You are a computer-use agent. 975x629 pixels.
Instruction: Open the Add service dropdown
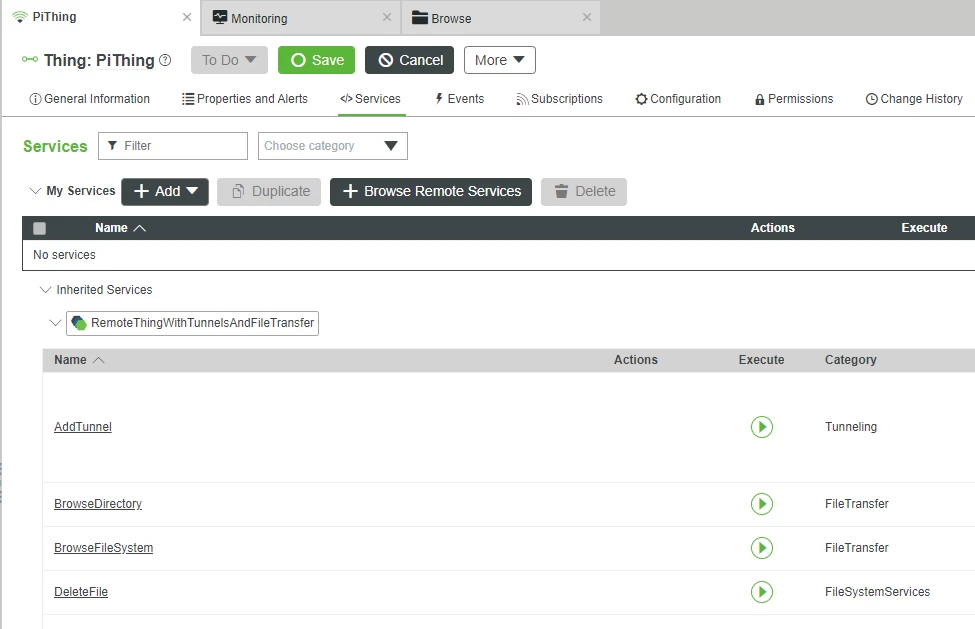[x=165, y=191]
